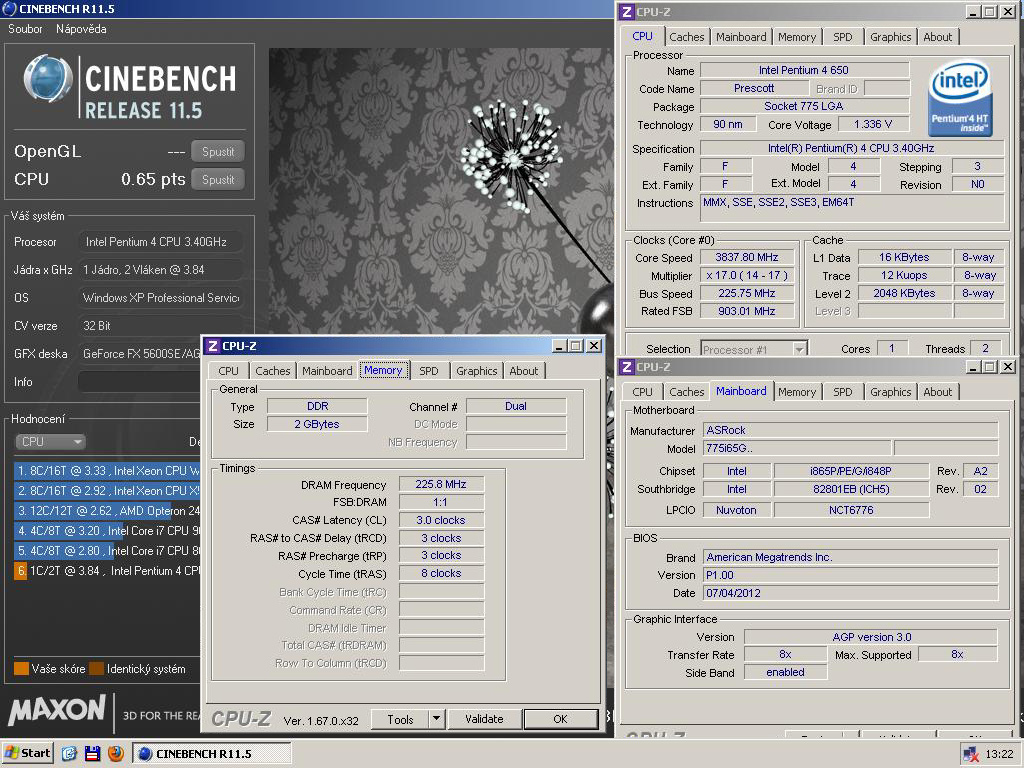Select ranking row 5 Intel Core i7 @ 2.80

(x=106, y=551)
